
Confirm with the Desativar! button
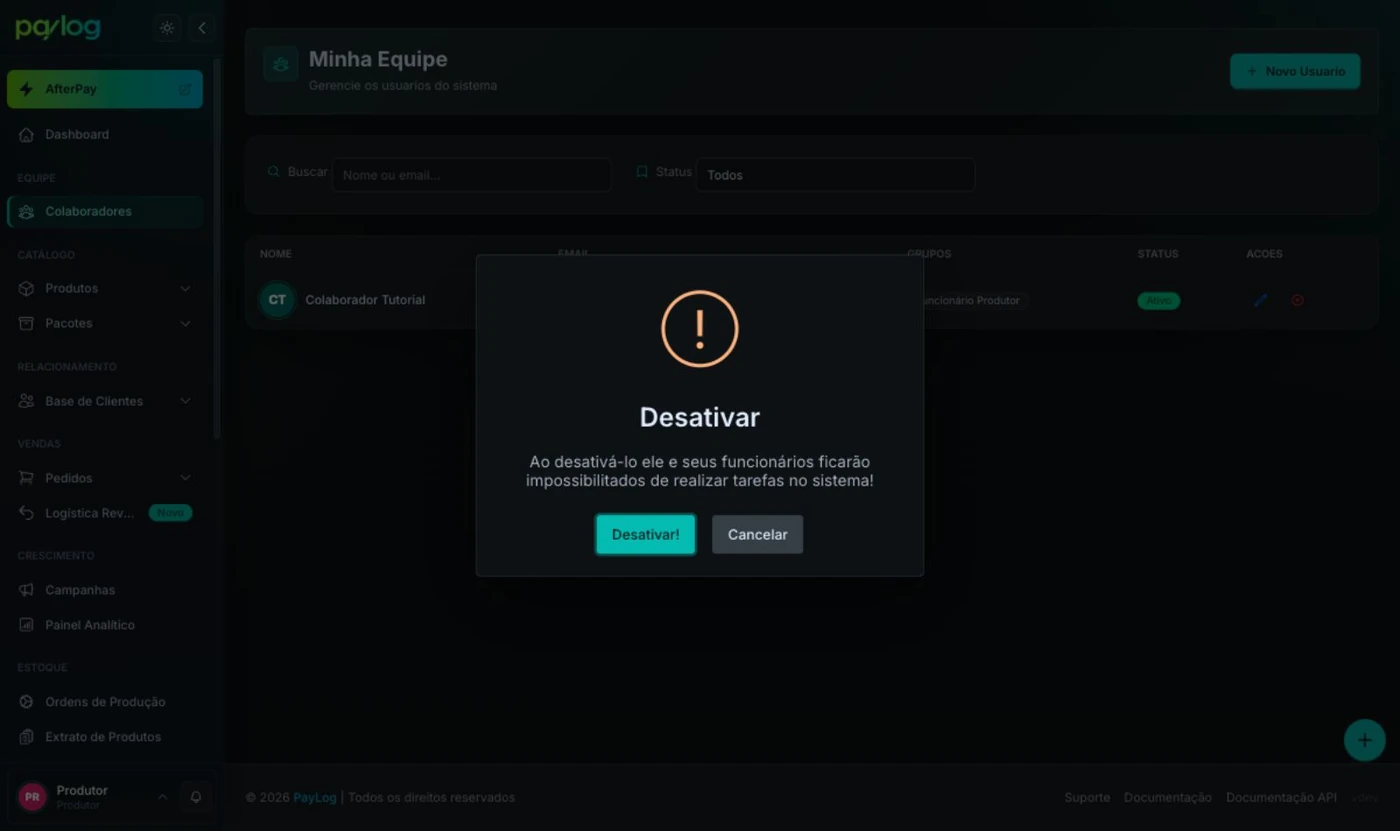click(x=645, y=535)
